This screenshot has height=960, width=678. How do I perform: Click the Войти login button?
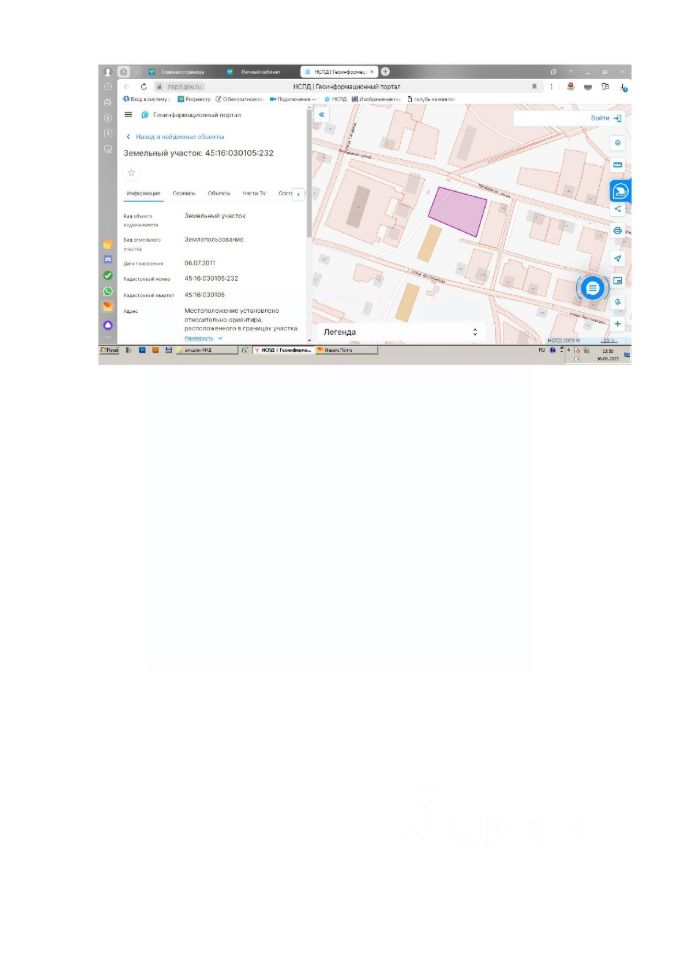pyautogui.click(x=606, y=118)
